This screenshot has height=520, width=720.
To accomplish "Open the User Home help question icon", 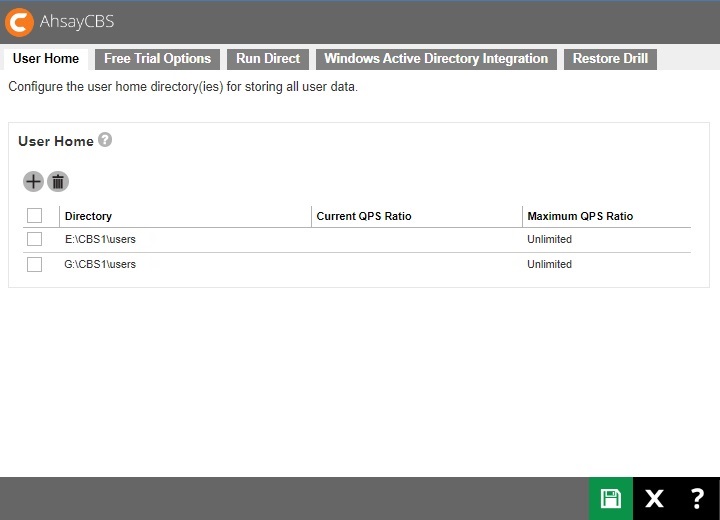I will tap(105, 140).
